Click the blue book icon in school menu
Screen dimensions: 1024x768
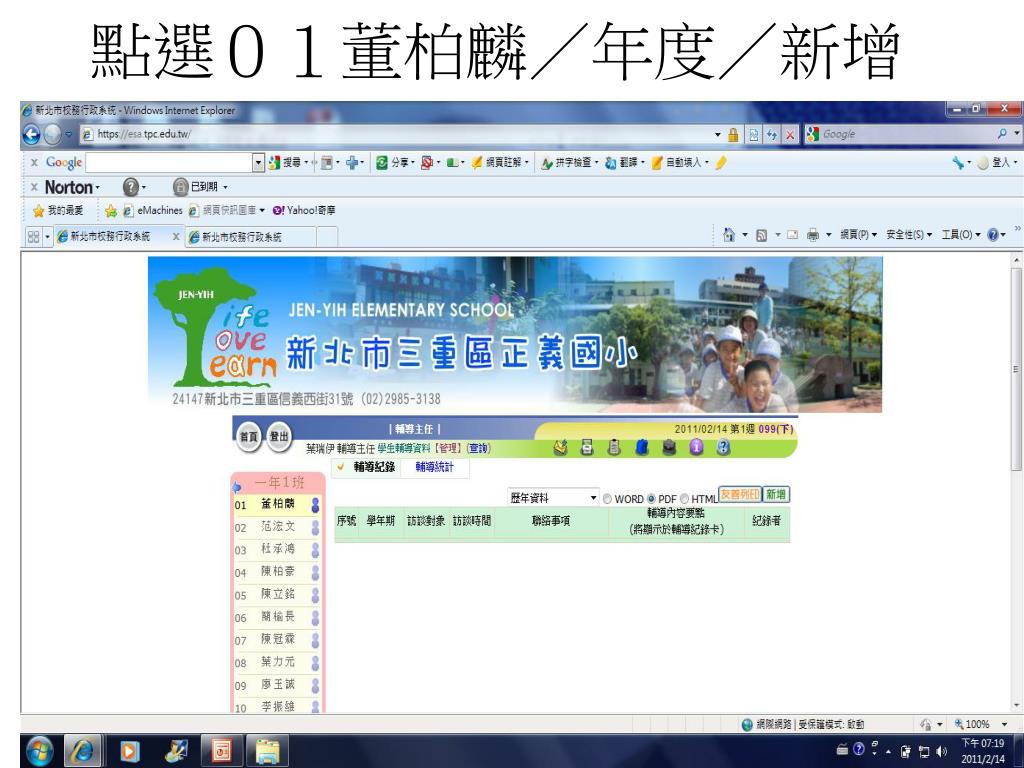[x=641, y=447]
